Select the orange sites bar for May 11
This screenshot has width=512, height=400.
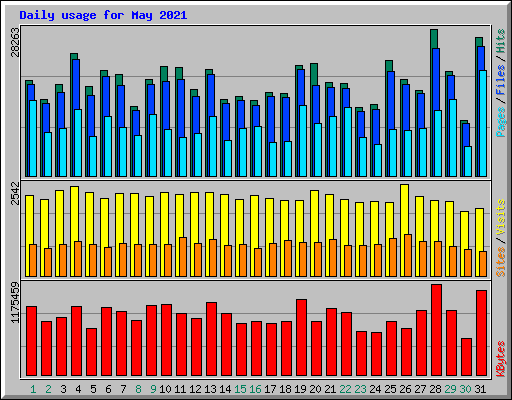click(183, 257)
